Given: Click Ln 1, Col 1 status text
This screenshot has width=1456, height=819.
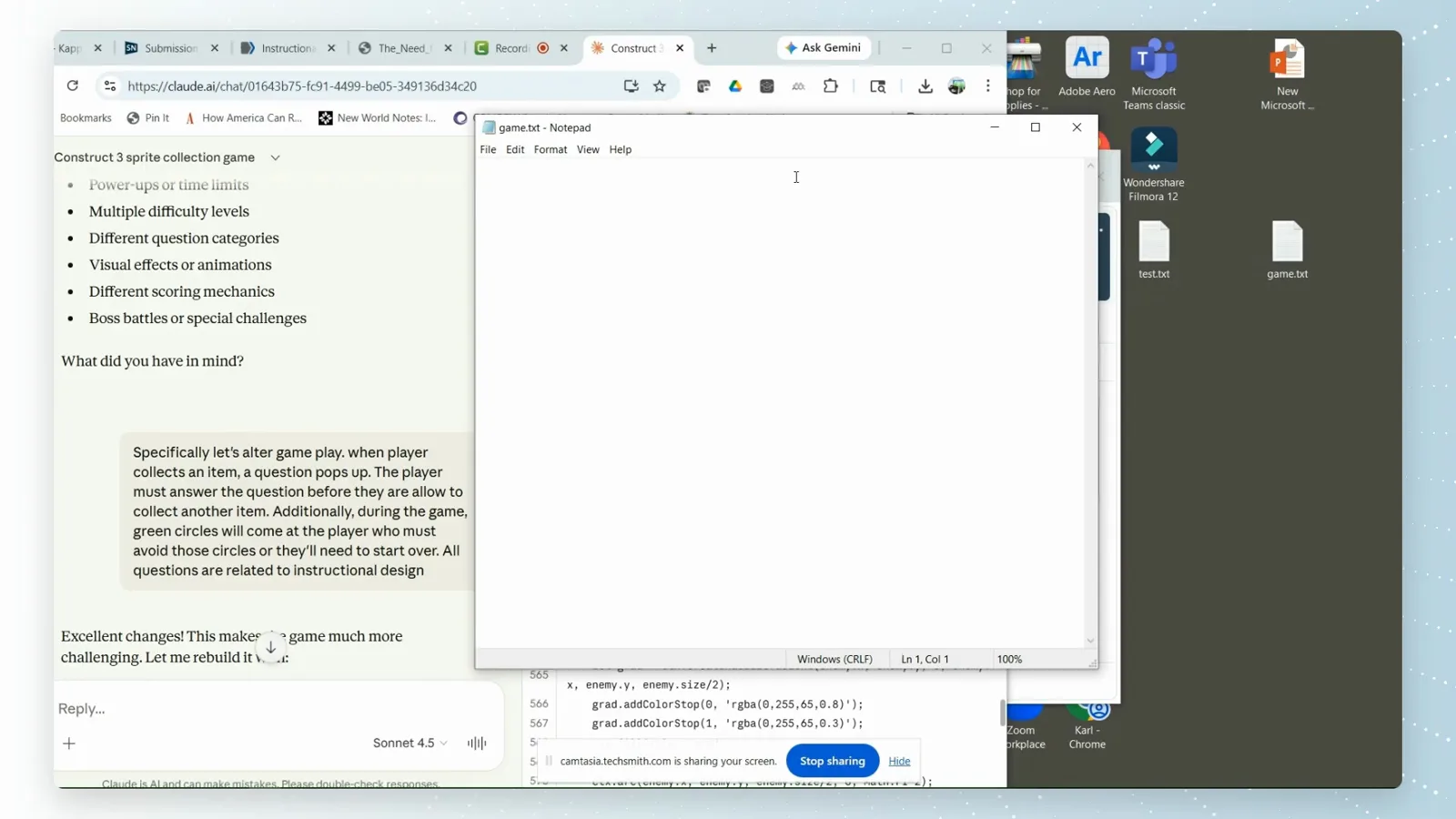Looking at the screenshot, I should (x=925, y=659).
